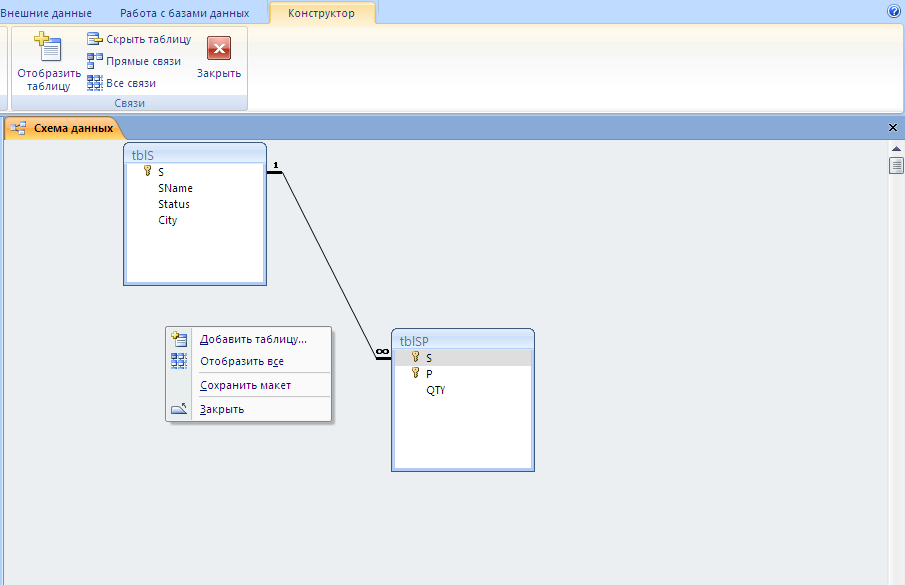Open the Внешние данные ribbon tab
The height and width of the screenshot is (585, 905).
click(46, 13)
